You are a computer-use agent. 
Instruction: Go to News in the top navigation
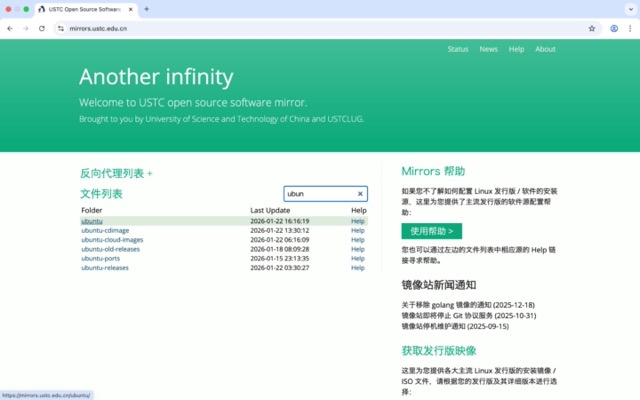click(x=488, y=49)
